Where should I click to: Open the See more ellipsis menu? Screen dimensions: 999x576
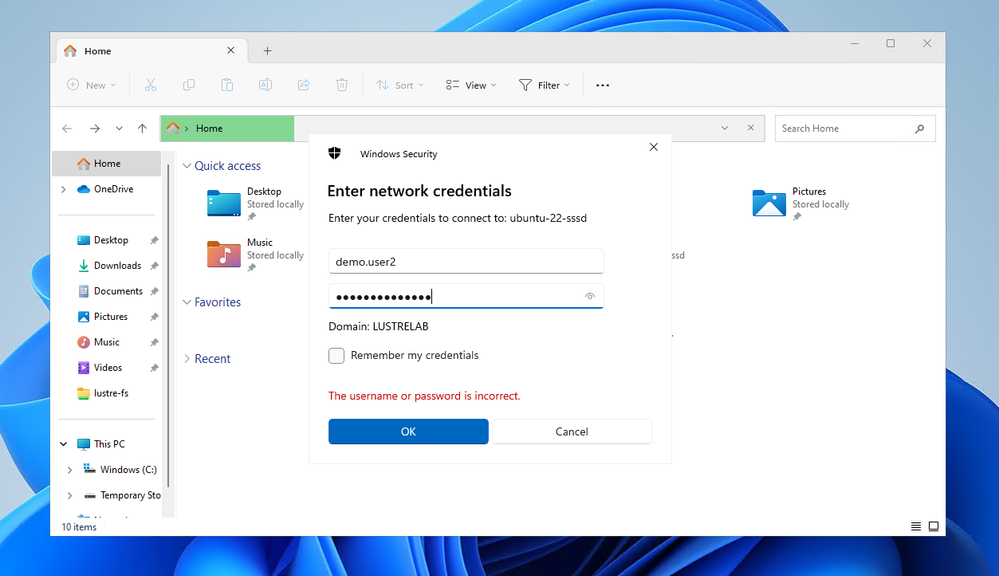click(602, 85)
